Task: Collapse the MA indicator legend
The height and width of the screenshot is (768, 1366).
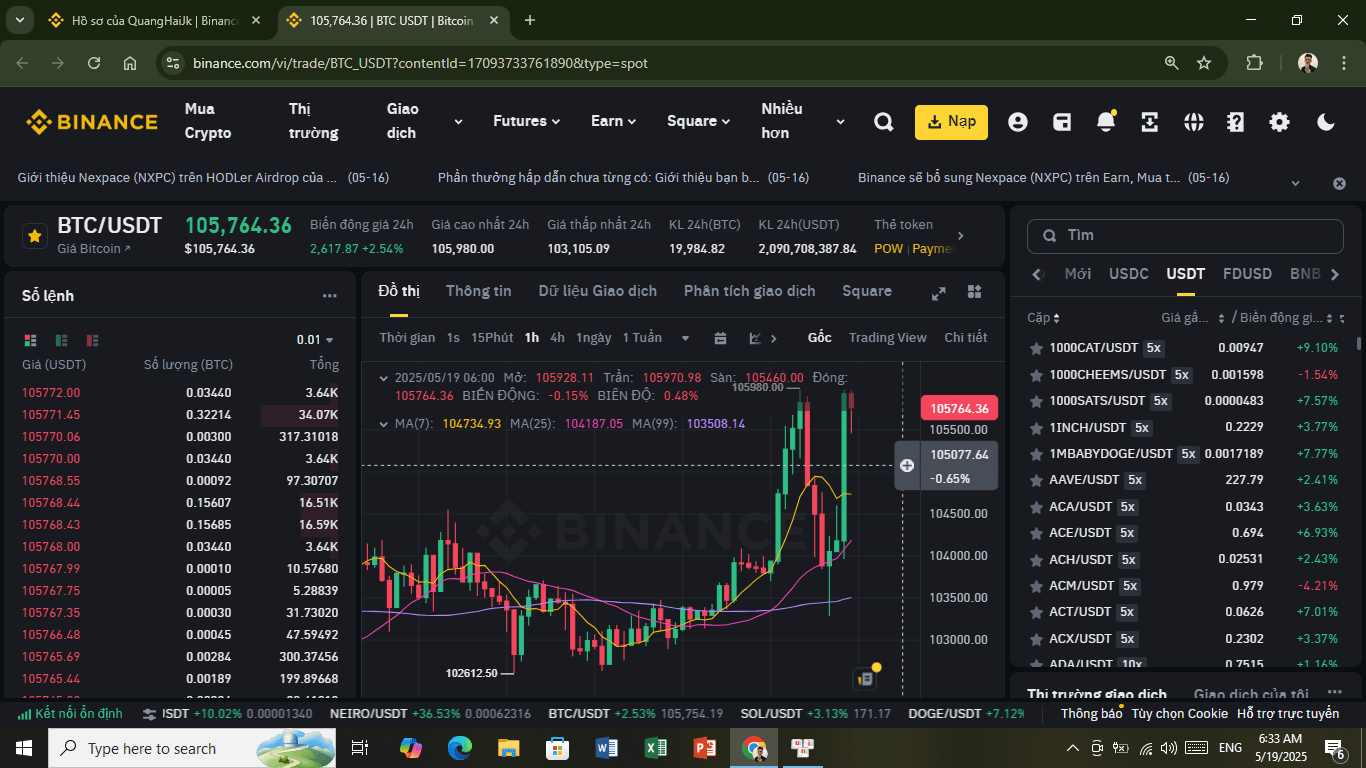Action: (383, 424)
